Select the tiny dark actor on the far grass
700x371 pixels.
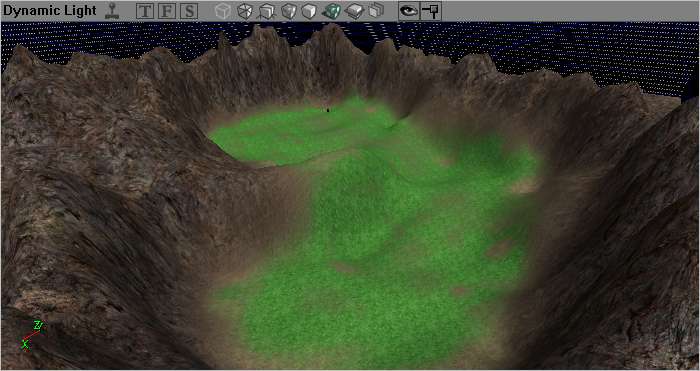[x=327, y=109]
